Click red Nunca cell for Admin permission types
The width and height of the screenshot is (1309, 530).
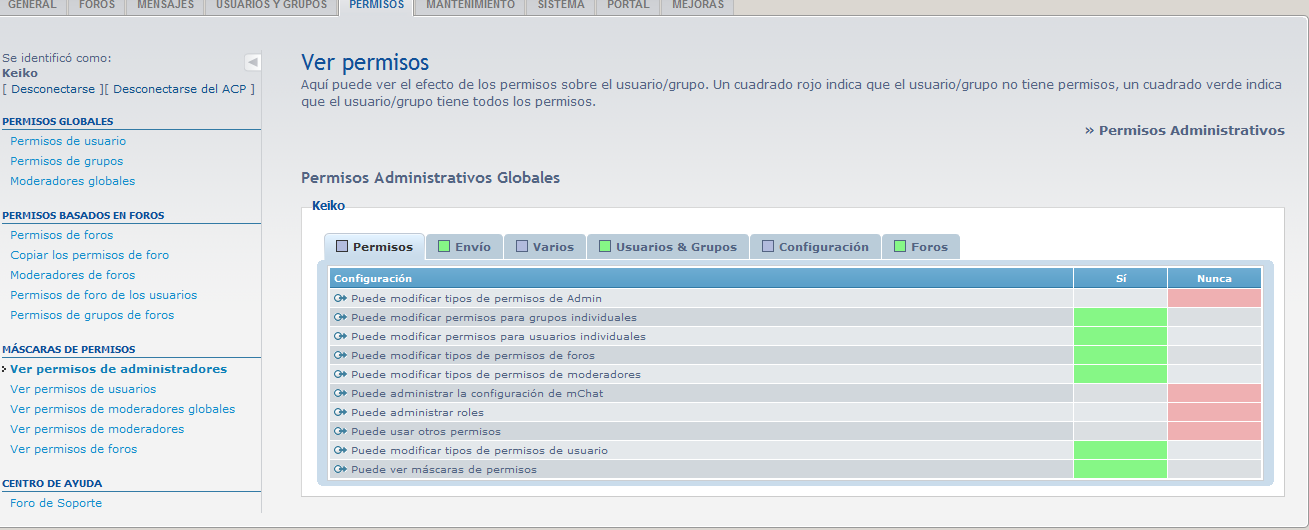(1214, 298)
